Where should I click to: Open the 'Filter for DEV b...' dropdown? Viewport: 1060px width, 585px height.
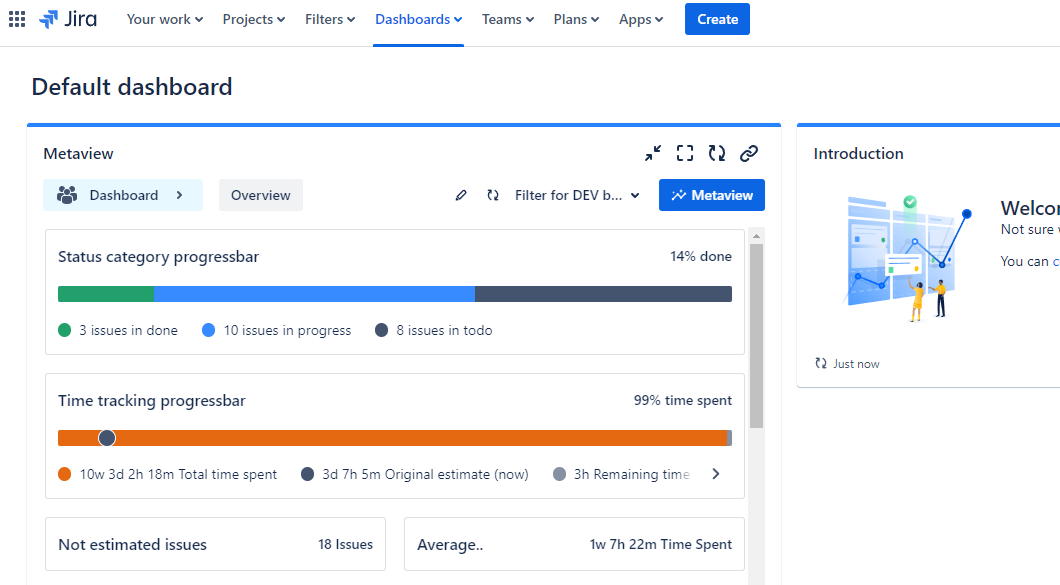(x=577, y=196)
